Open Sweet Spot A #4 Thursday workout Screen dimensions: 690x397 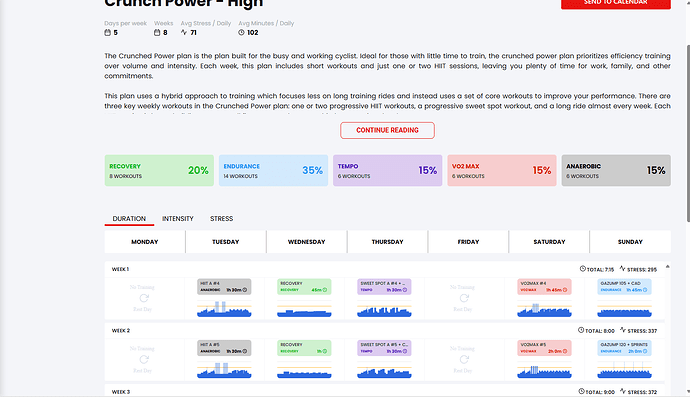click(384, 287)
